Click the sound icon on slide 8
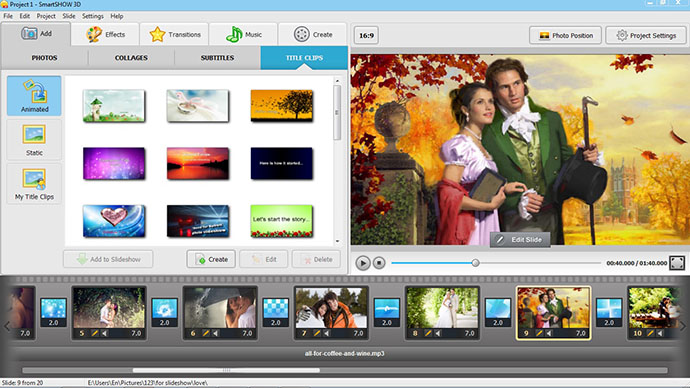 pyautogui.click(x=438, y=333)
